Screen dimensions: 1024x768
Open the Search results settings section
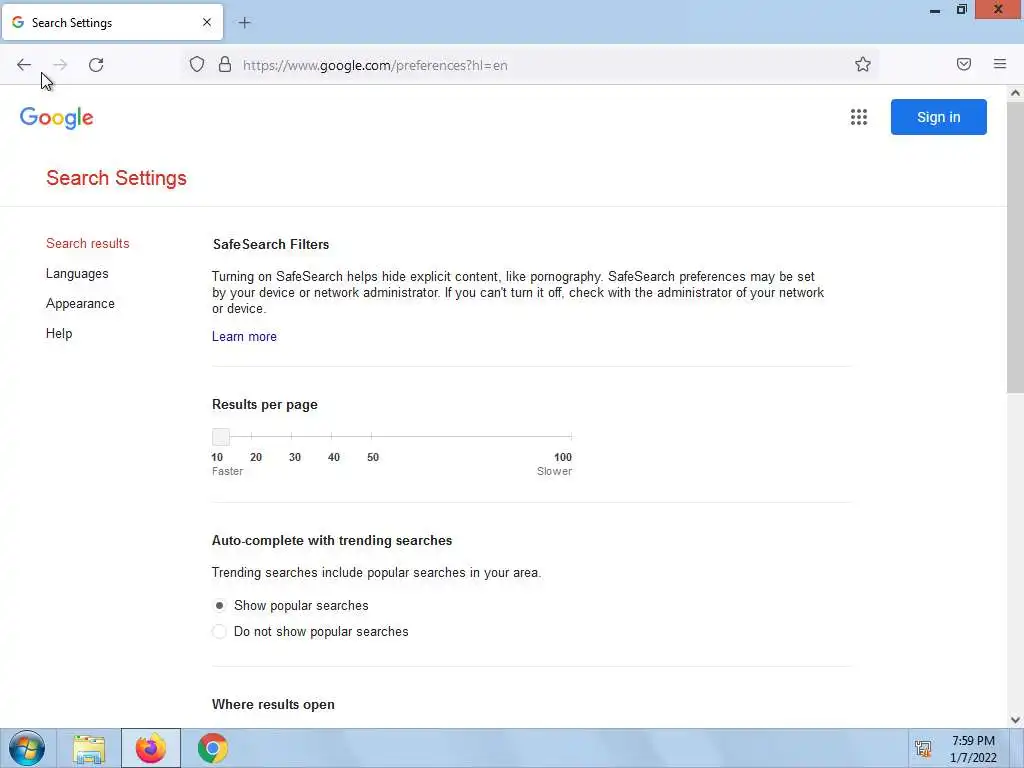click(x=88, y=244)
